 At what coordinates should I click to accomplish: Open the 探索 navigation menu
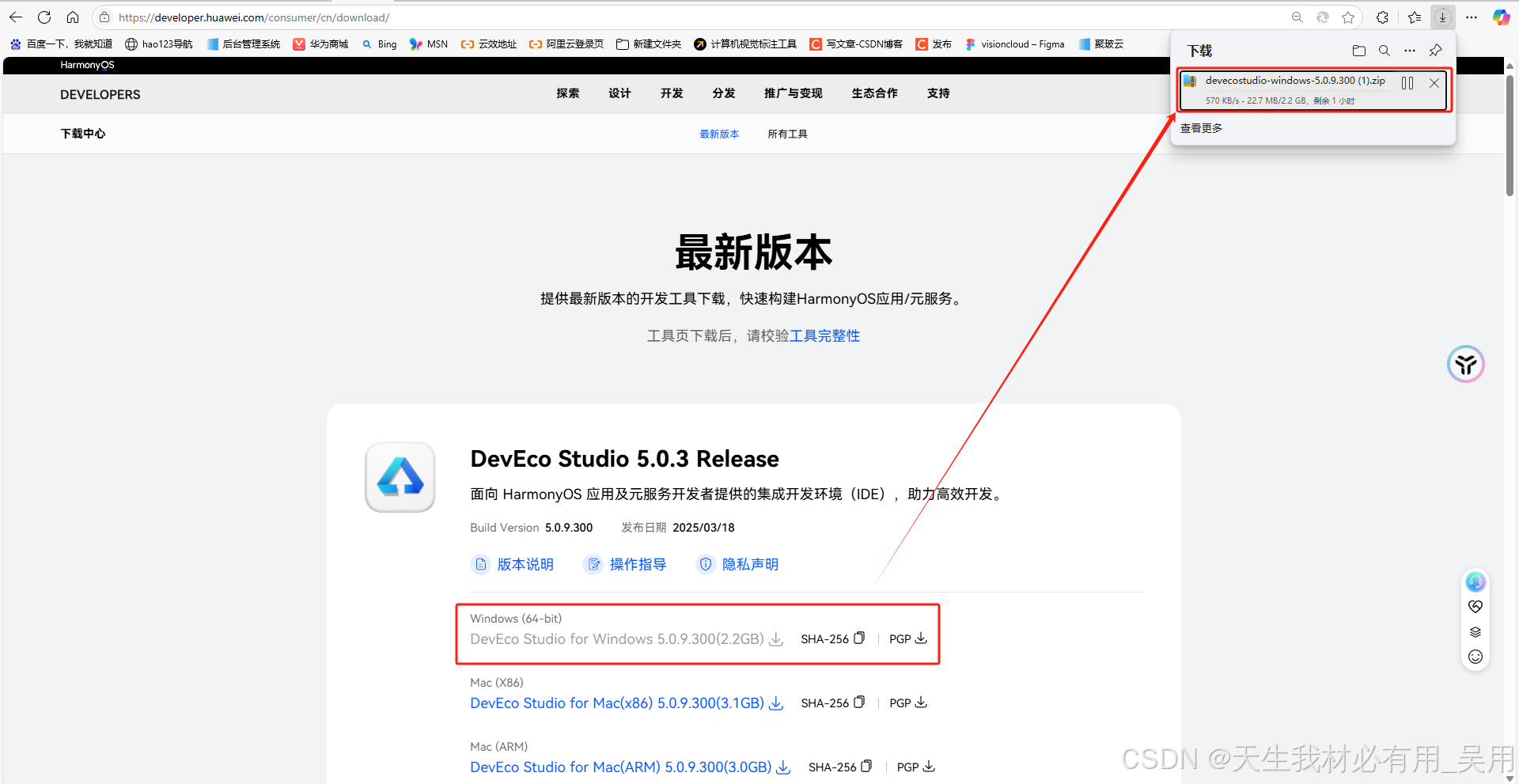(567, 93)
